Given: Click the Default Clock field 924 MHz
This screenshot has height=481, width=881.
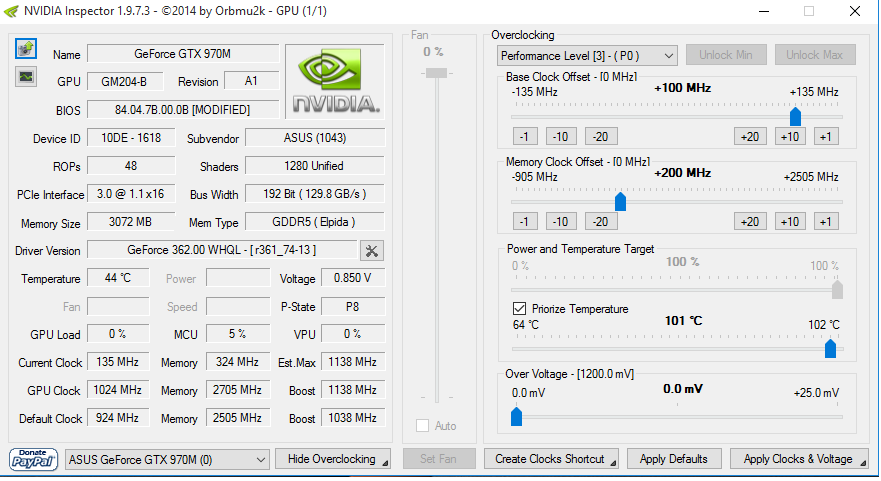Looking at the screenshot, I should tap(118, 418).
